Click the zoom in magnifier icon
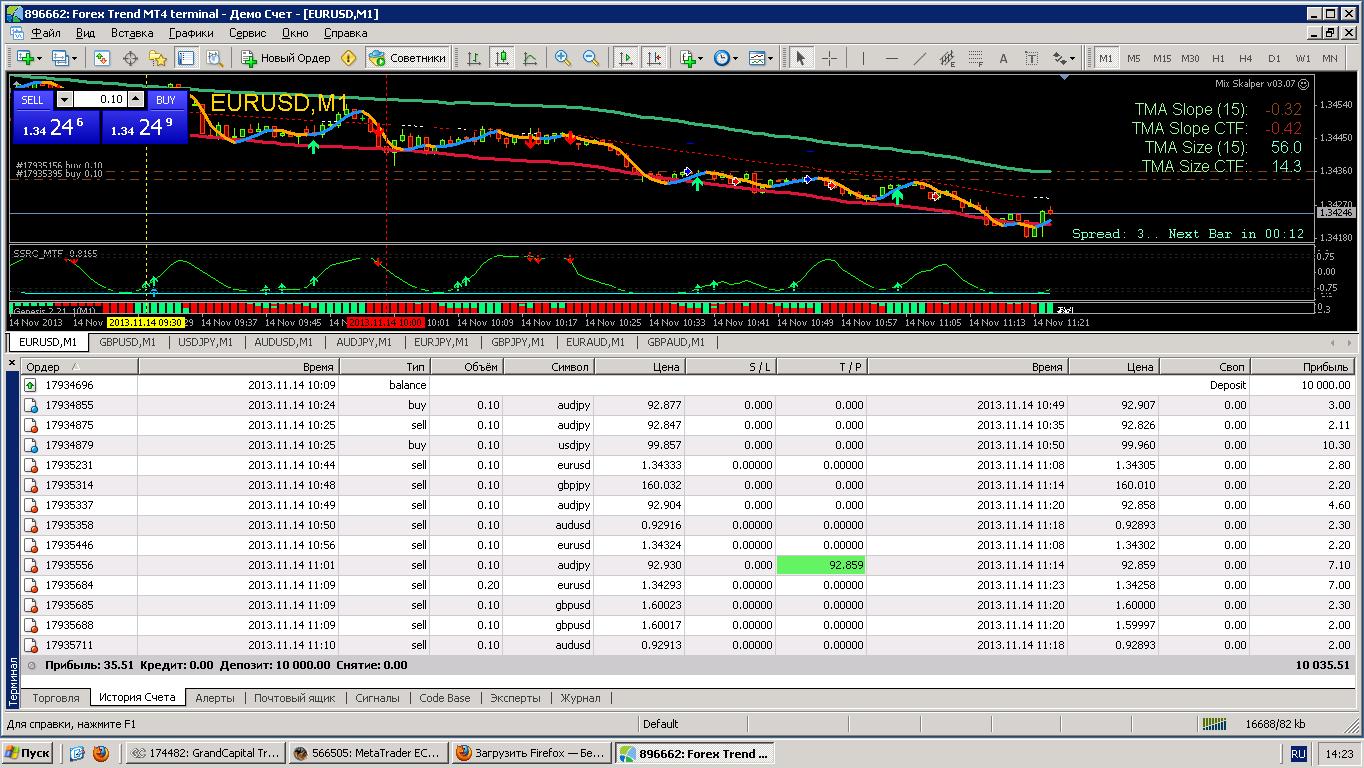 563,58
